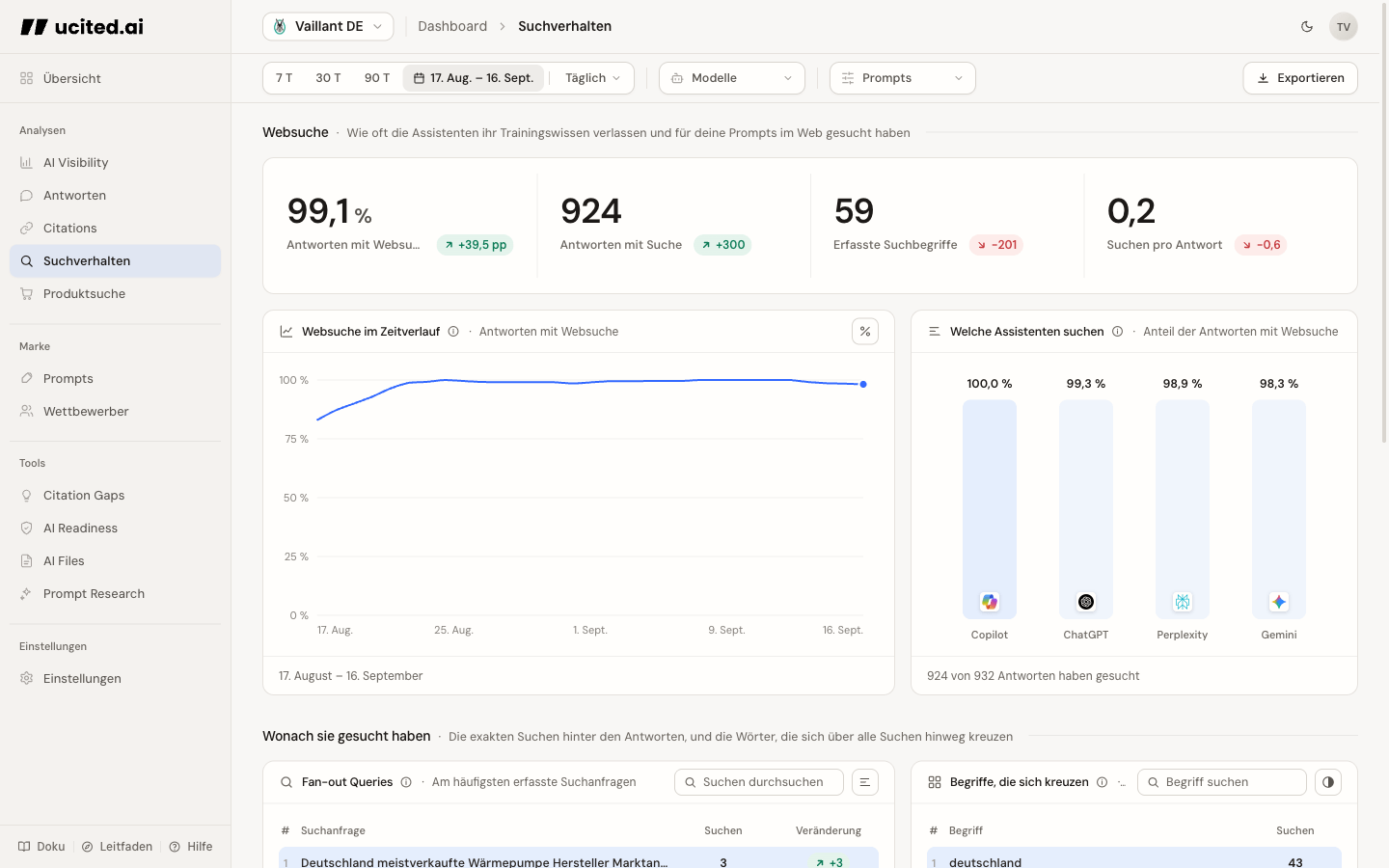Select the 90 T time range
This screenshot has height=868, width=1389.
(377, 78)
